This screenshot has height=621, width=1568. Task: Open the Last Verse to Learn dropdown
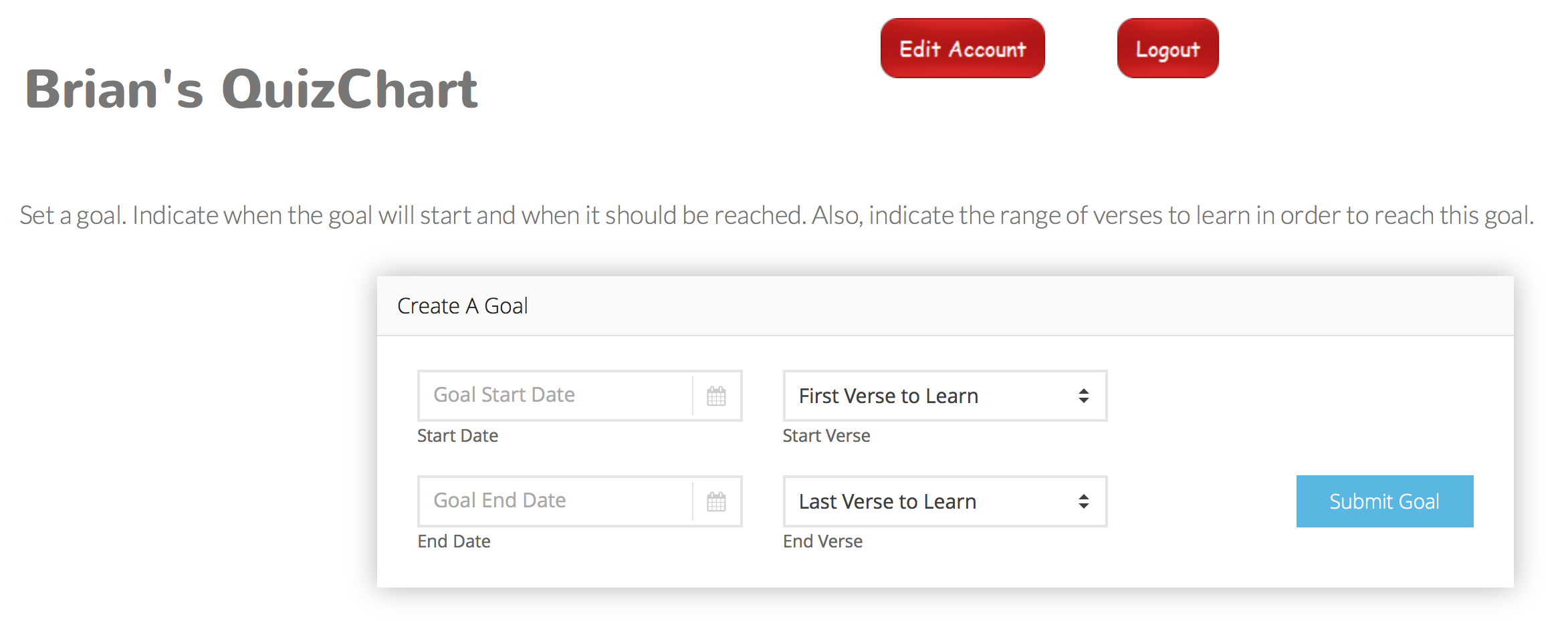tap(944, 501)
